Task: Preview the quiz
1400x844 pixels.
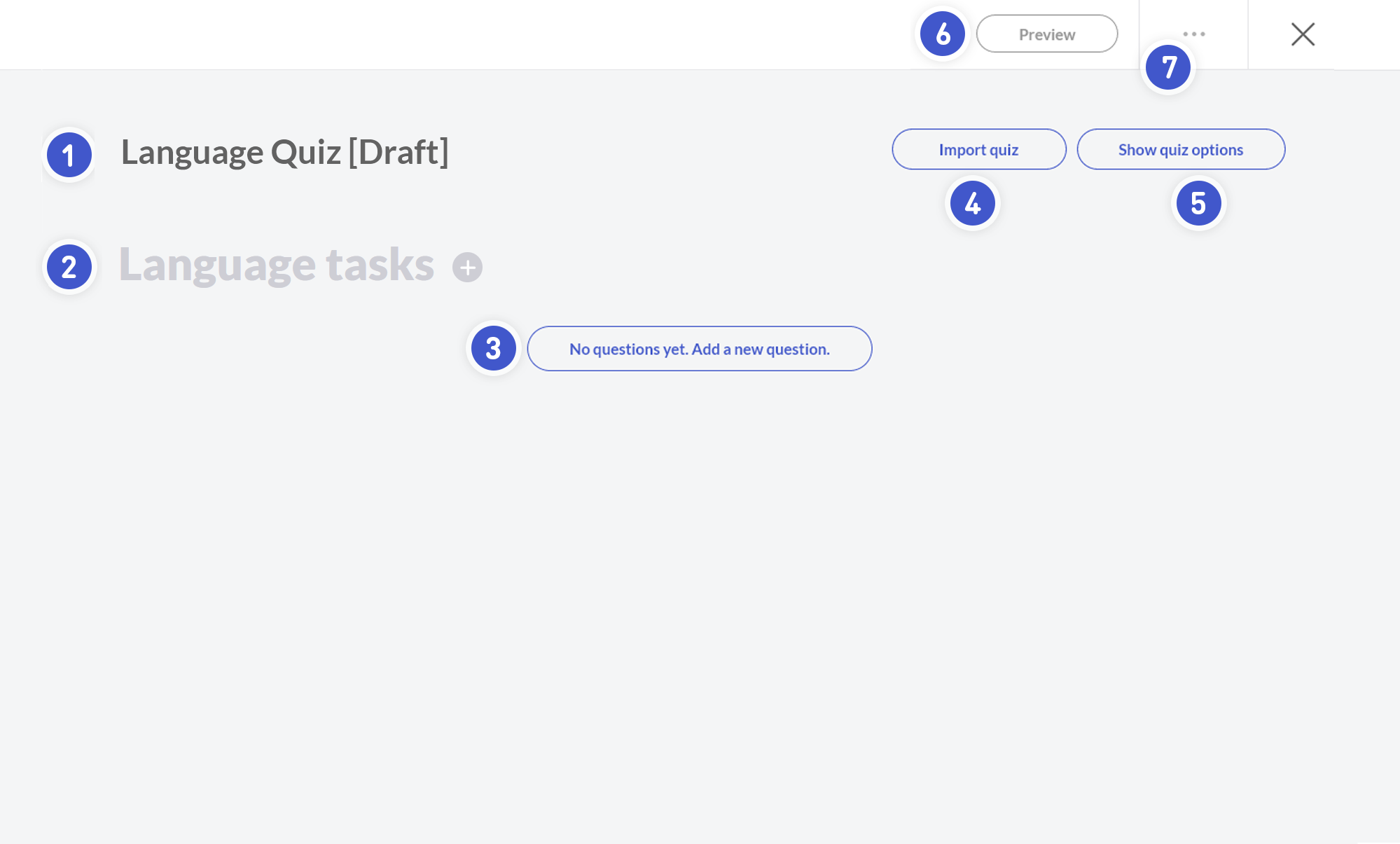Action: coord(1046,34)
